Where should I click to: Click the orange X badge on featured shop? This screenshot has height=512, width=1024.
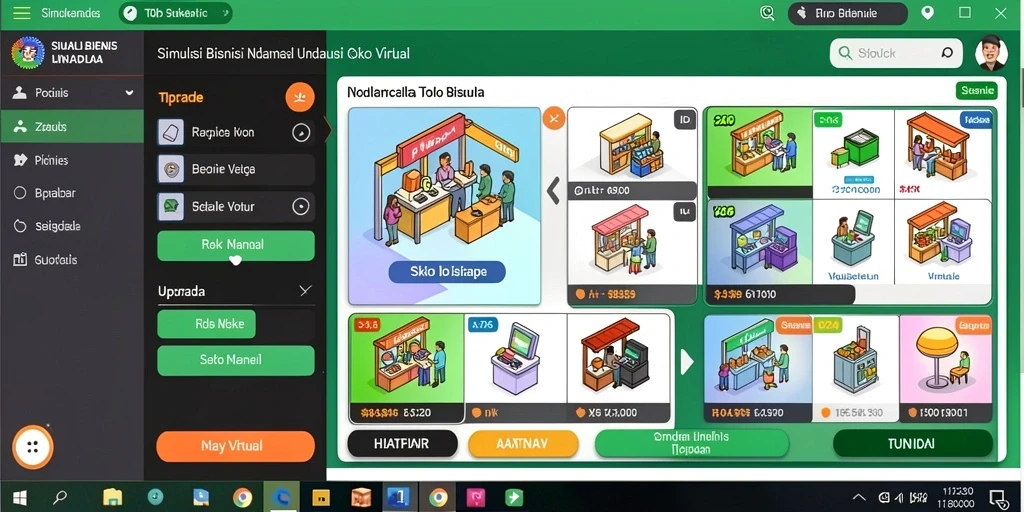(554, 118)
